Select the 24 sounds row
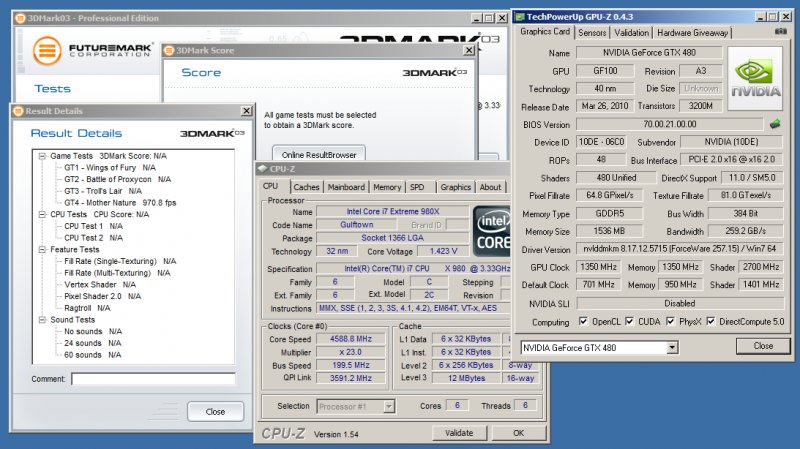Viewport: 800px width, 449px height. 93,343
